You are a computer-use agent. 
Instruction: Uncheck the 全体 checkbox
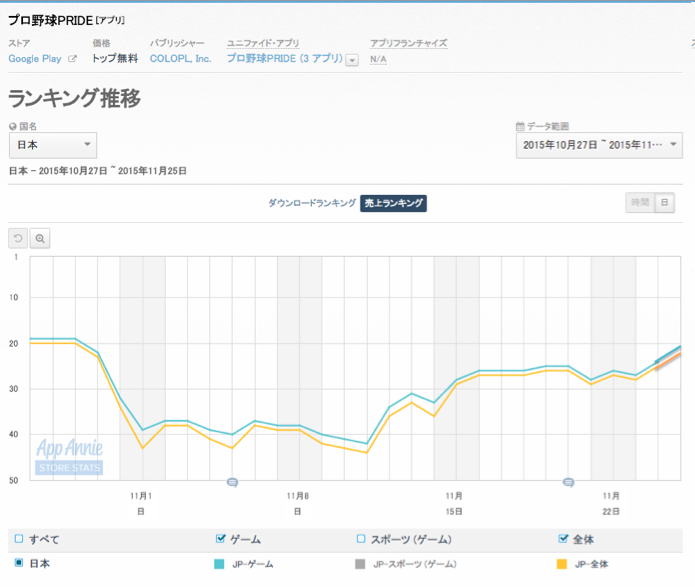click(563, 539)
